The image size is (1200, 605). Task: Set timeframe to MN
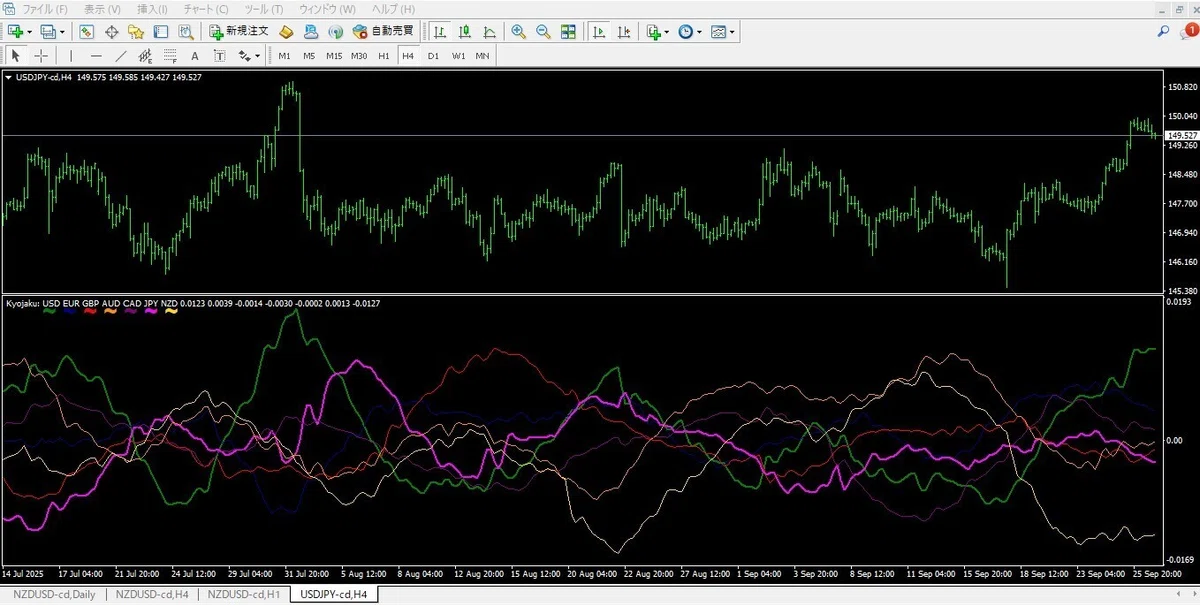(483, 56)
